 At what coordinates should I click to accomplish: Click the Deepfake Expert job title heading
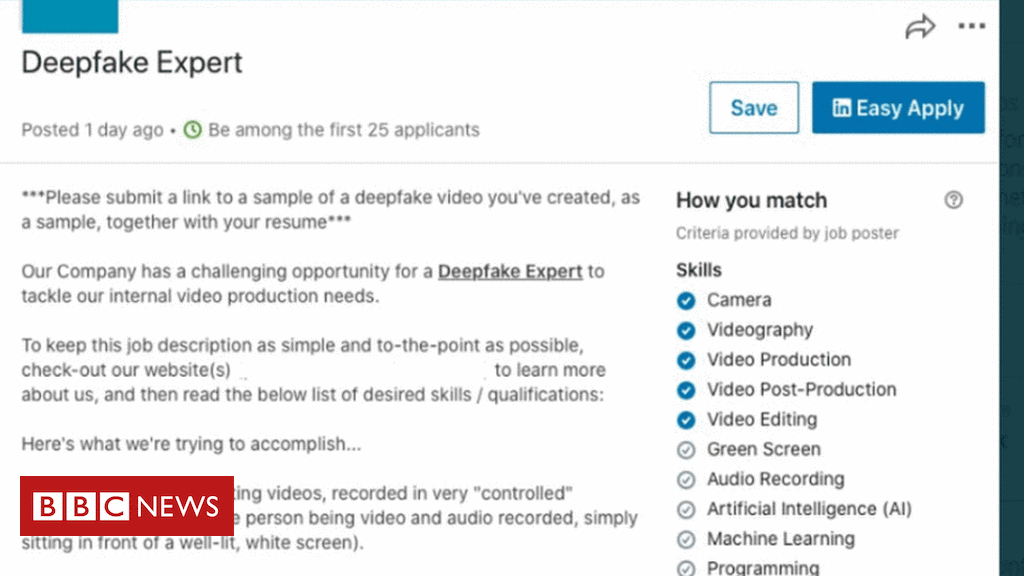[x=132, y=62]
